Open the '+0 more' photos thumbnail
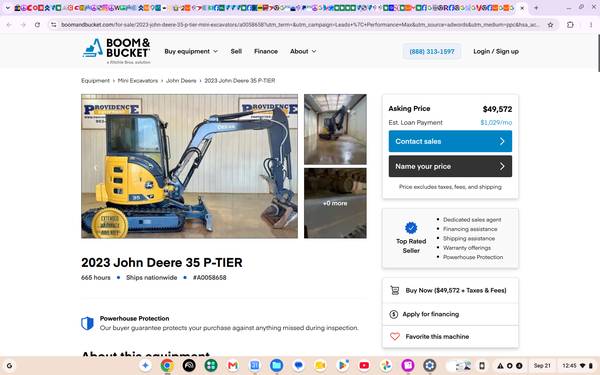The width and height of the screenshot is (600, 375). click(x=335, y=203)
